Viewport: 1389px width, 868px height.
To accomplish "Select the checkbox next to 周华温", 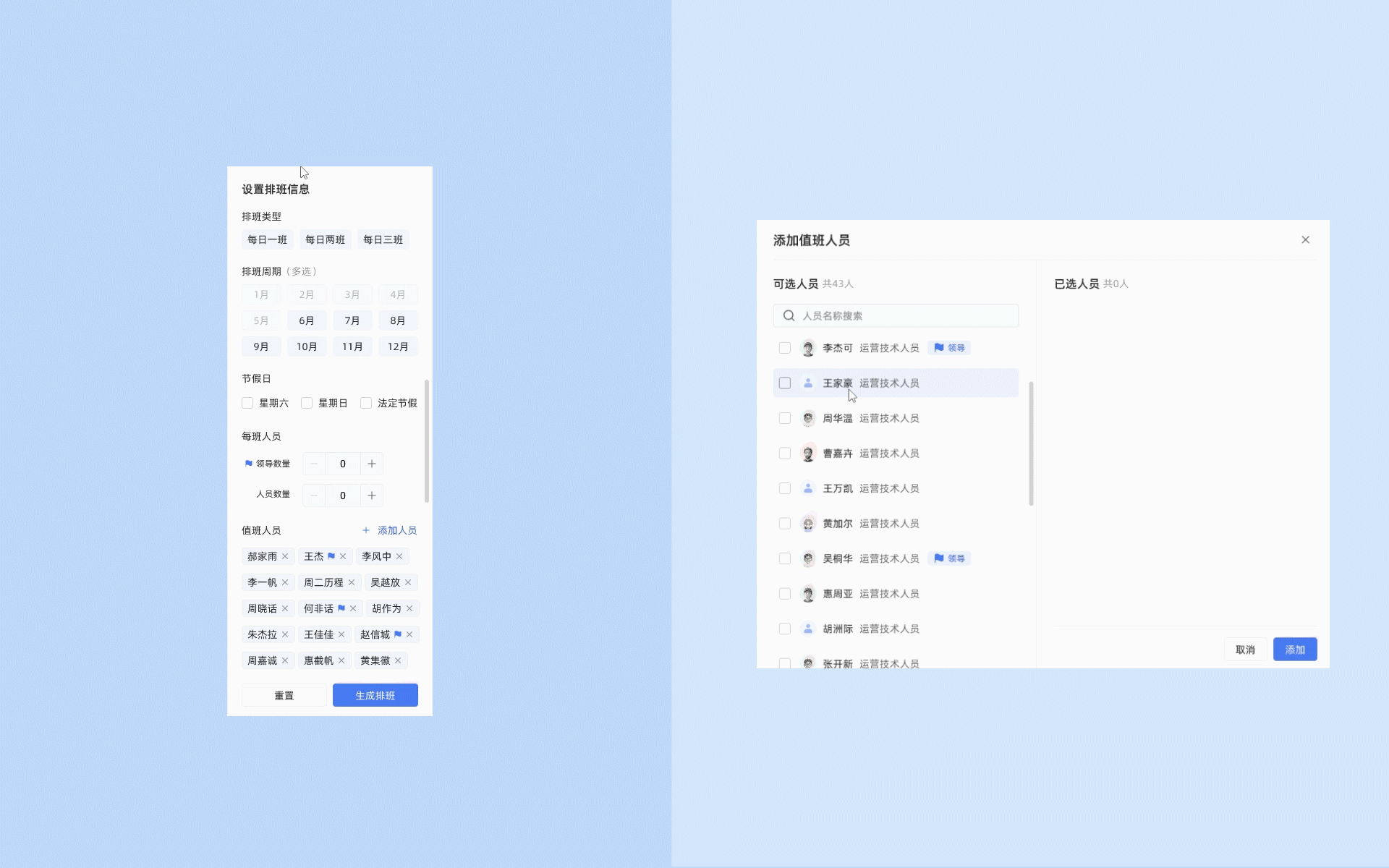I will 784,418.
